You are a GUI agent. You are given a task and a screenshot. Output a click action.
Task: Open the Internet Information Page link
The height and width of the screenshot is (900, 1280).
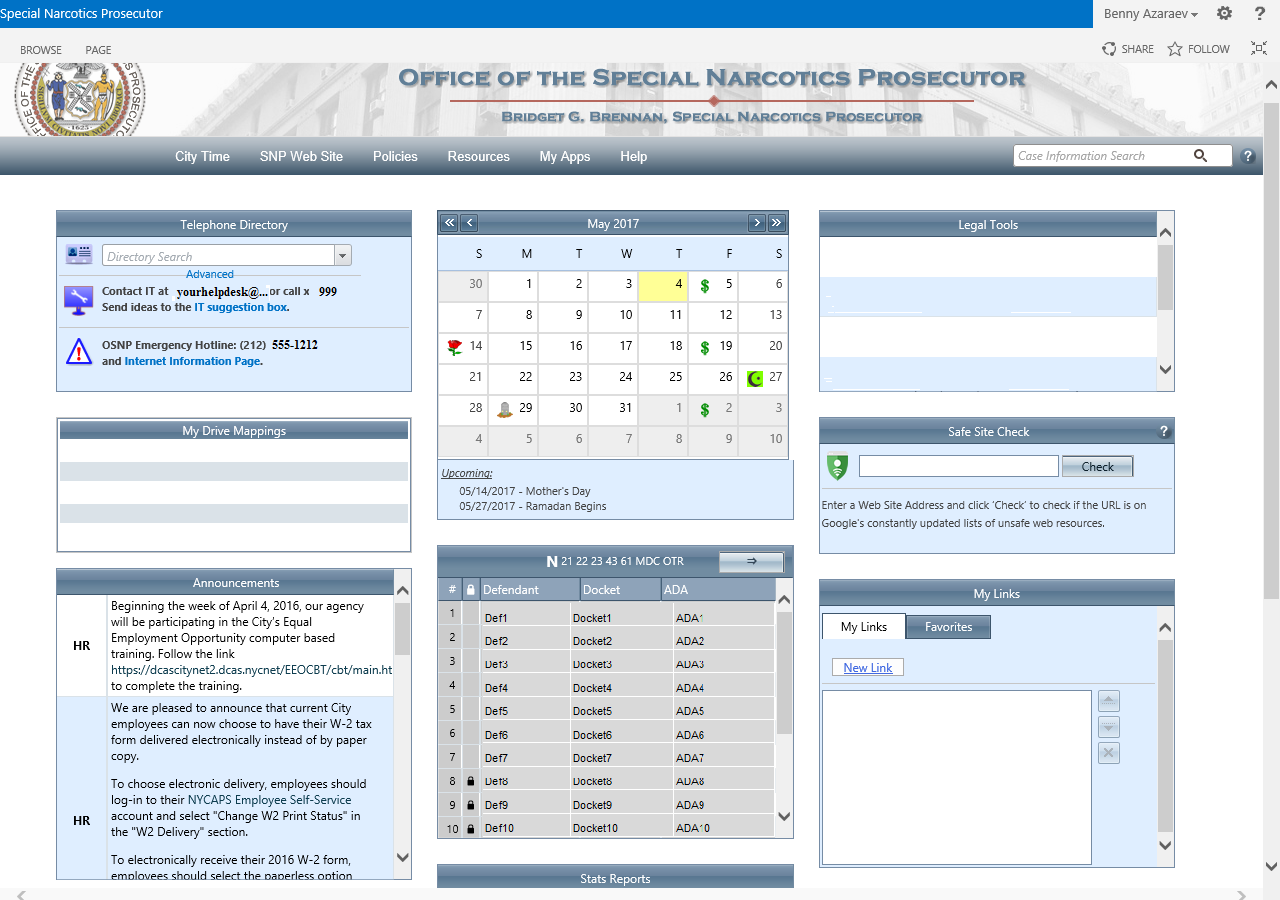[x=193, y=361]
